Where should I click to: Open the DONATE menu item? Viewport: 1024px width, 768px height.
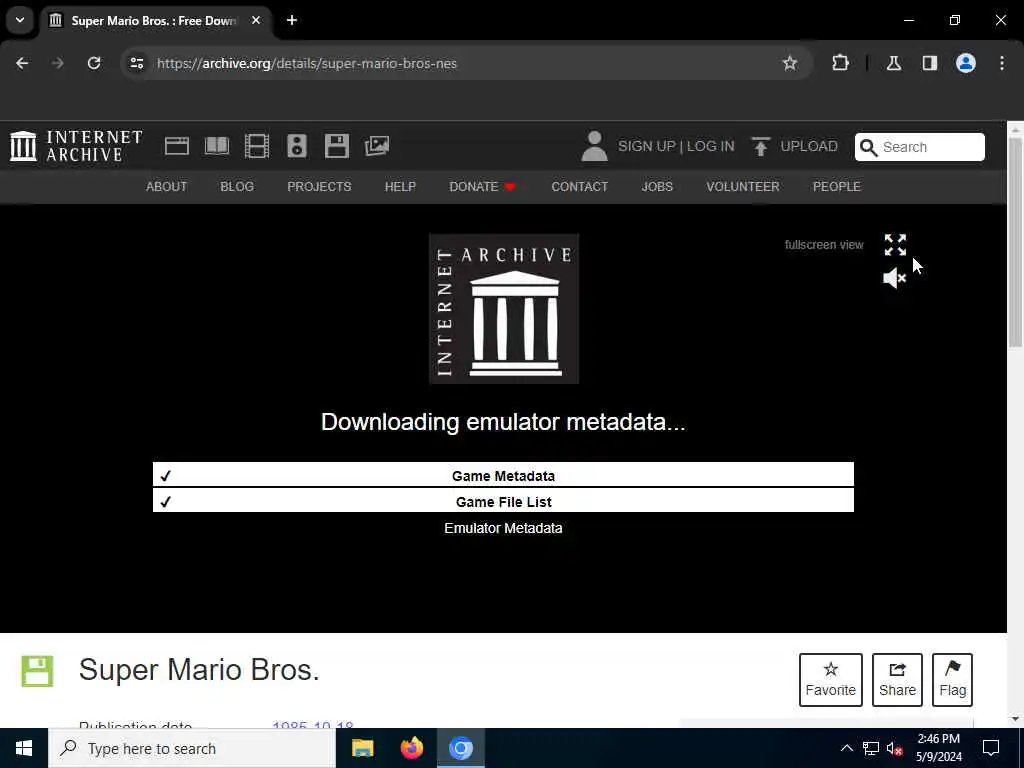pos(483,187)
